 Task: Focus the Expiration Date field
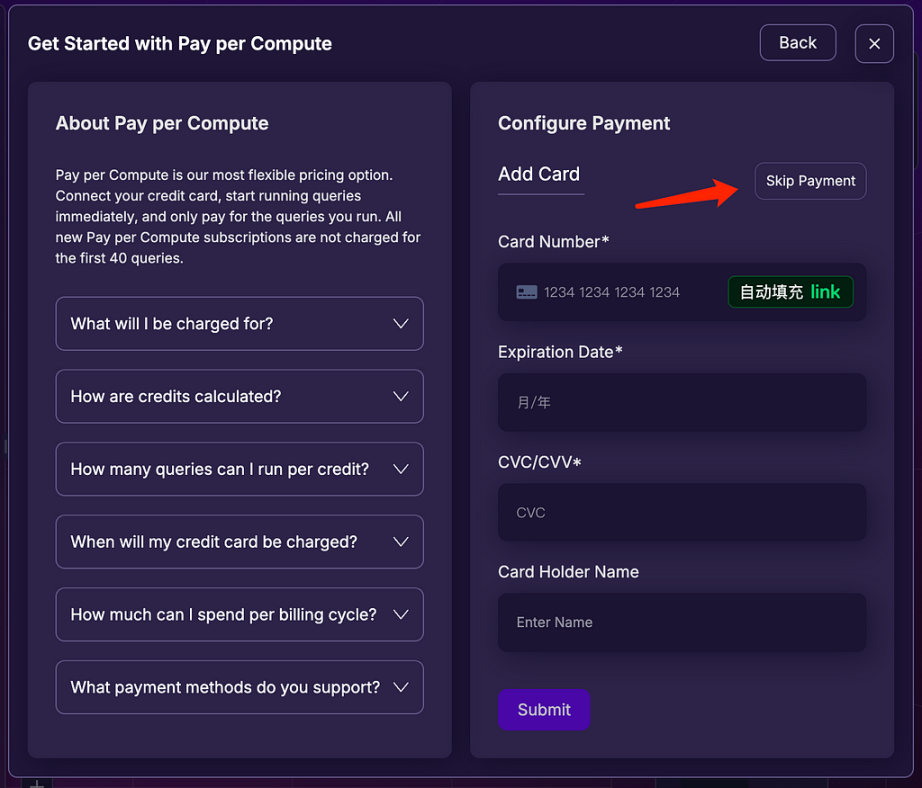click(682, 403)
